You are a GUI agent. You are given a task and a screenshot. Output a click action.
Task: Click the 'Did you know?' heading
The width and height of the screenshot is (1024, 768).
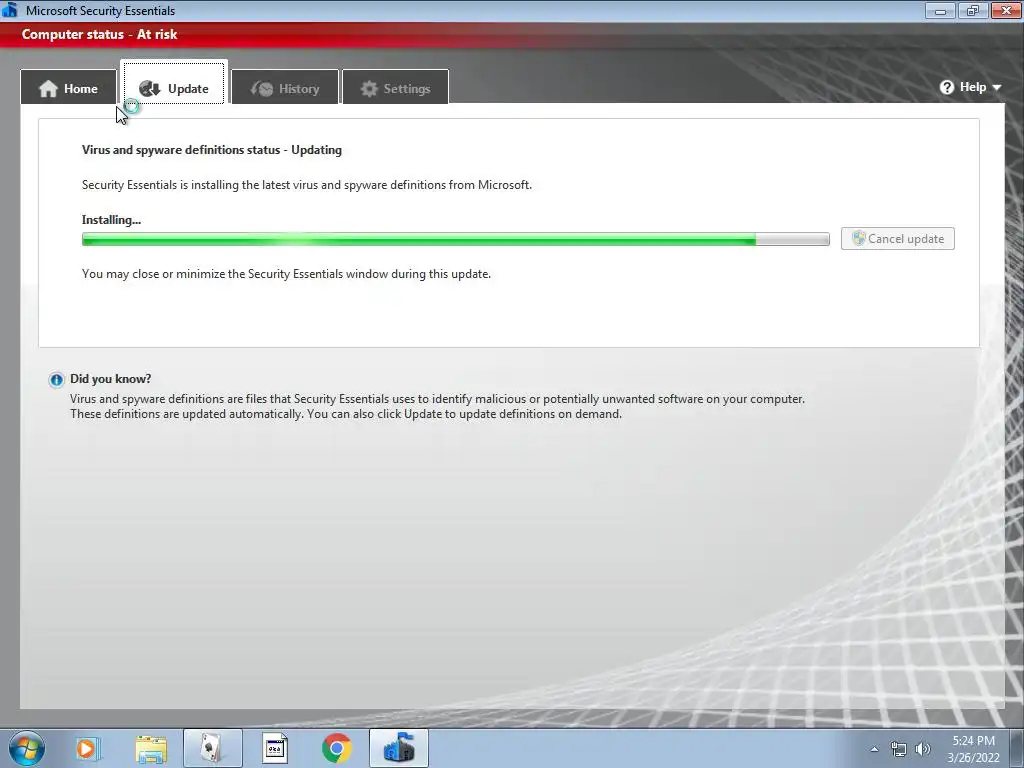point(110,379)
